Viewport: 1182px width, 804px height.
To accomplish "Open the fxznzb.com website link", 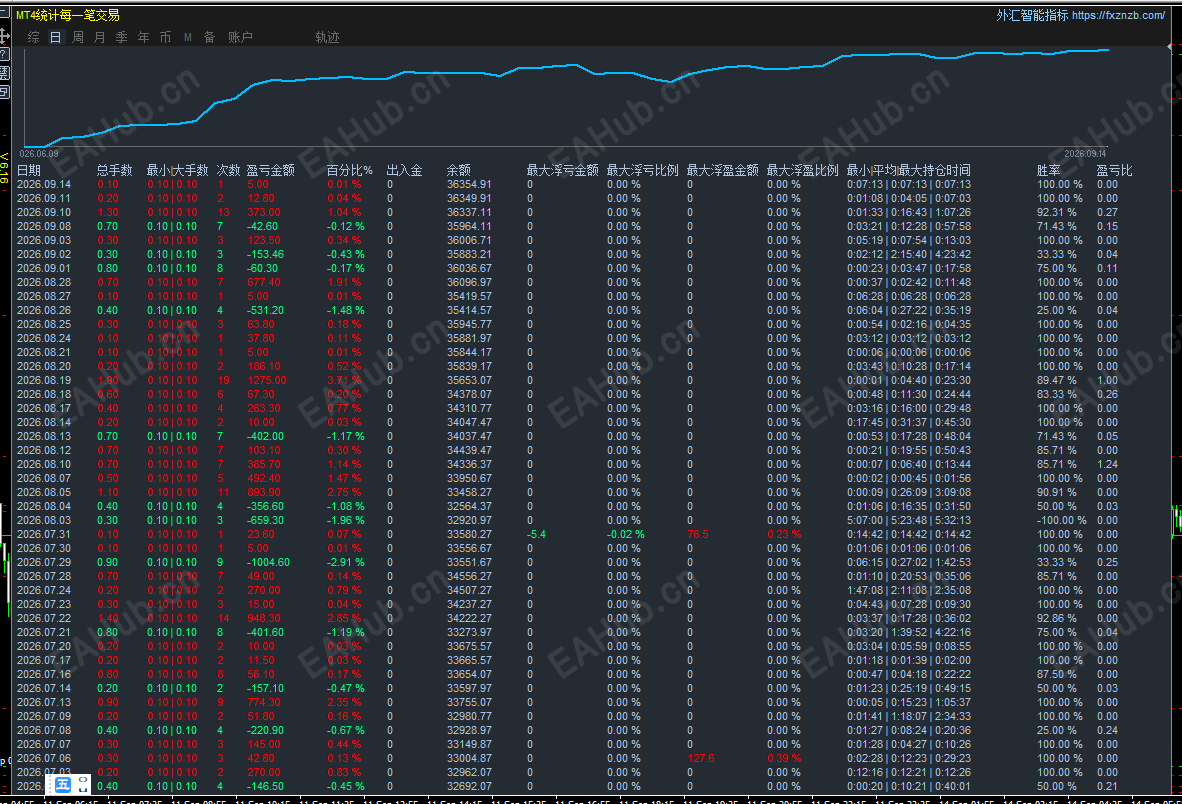I will (1118, 15).
